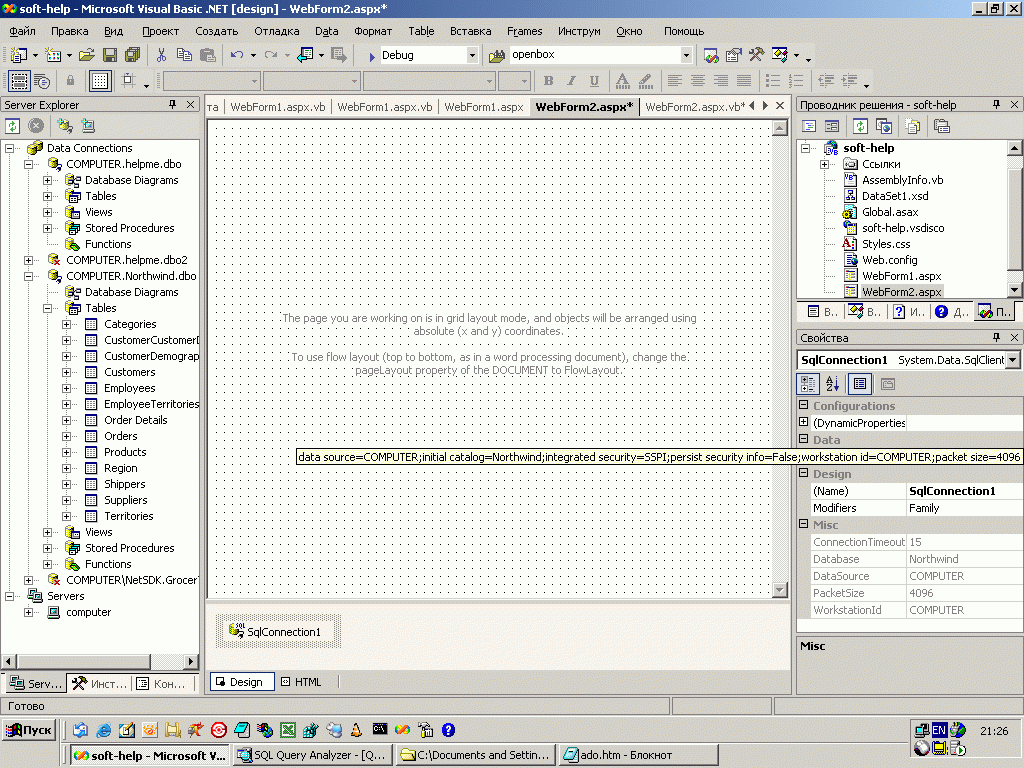Click the Пуск Start button

coord(29,730)
